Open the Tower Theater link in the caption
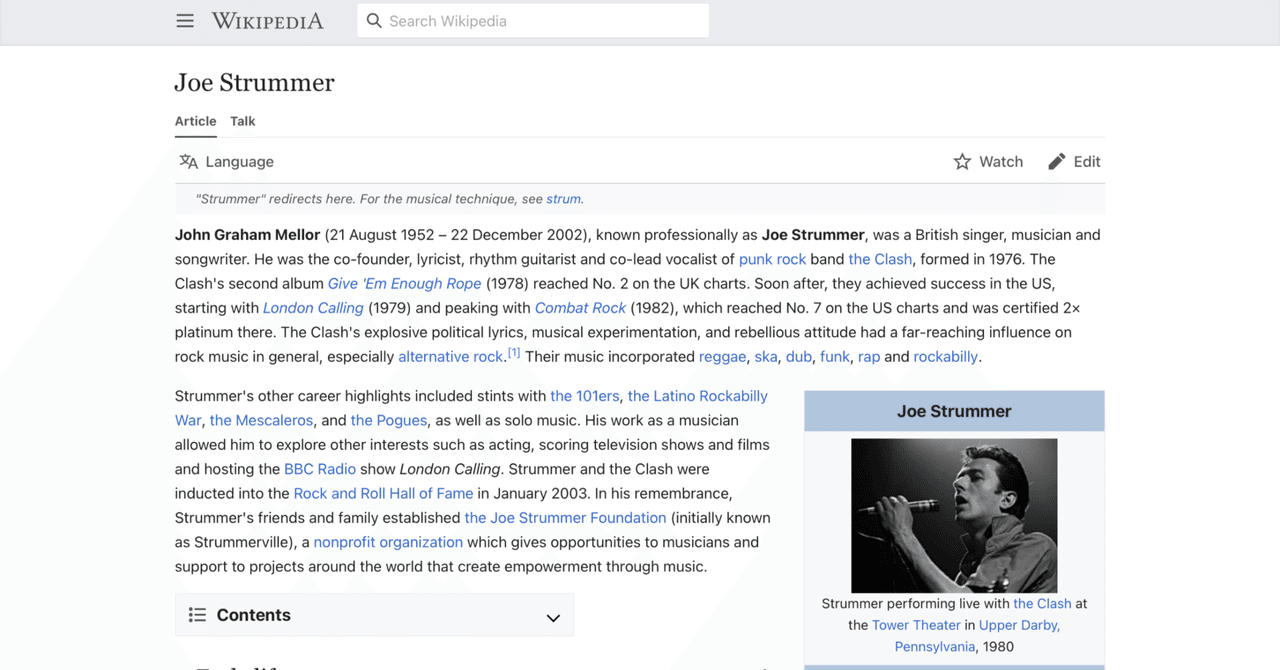Screen dimensions: 1280x670 pos(916,624)
